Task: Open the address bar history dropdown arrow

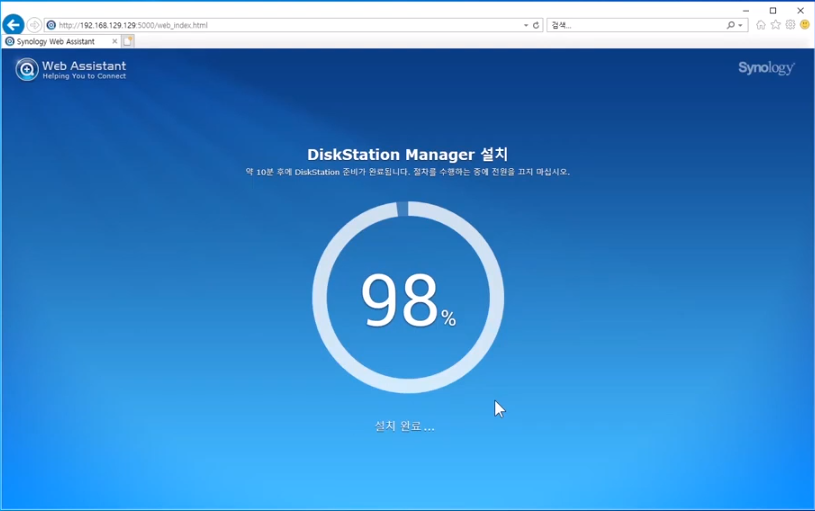Action: point(526,25)
